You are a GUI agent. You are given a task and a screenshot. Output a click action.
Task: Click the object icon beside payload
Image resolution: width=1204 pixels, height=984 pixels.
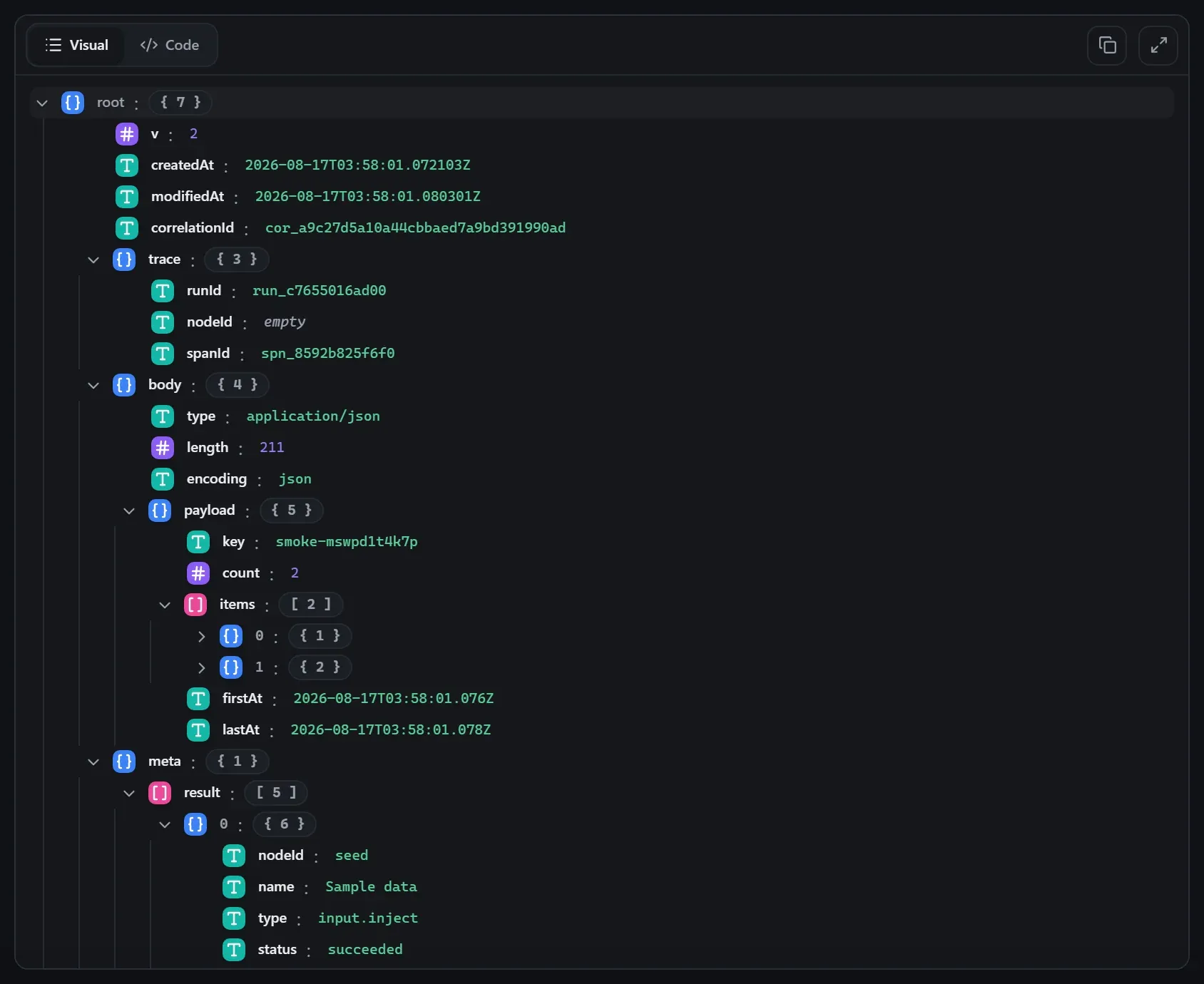[160, 511]
